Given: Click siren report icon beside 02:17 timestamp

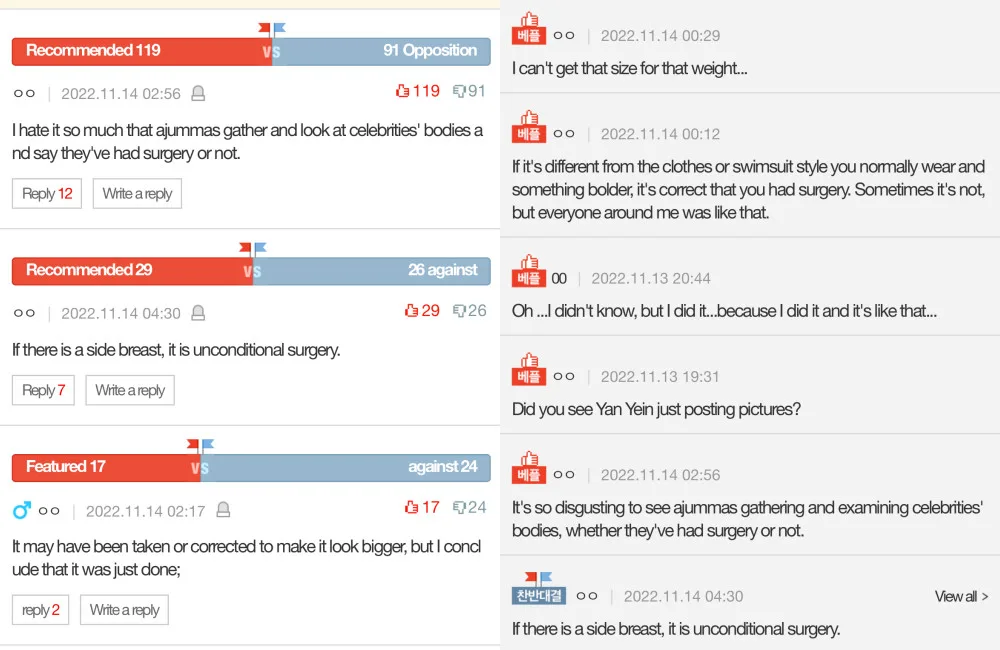Looking at the screenshot, I should pyautogui.click(x=223, y=511).
